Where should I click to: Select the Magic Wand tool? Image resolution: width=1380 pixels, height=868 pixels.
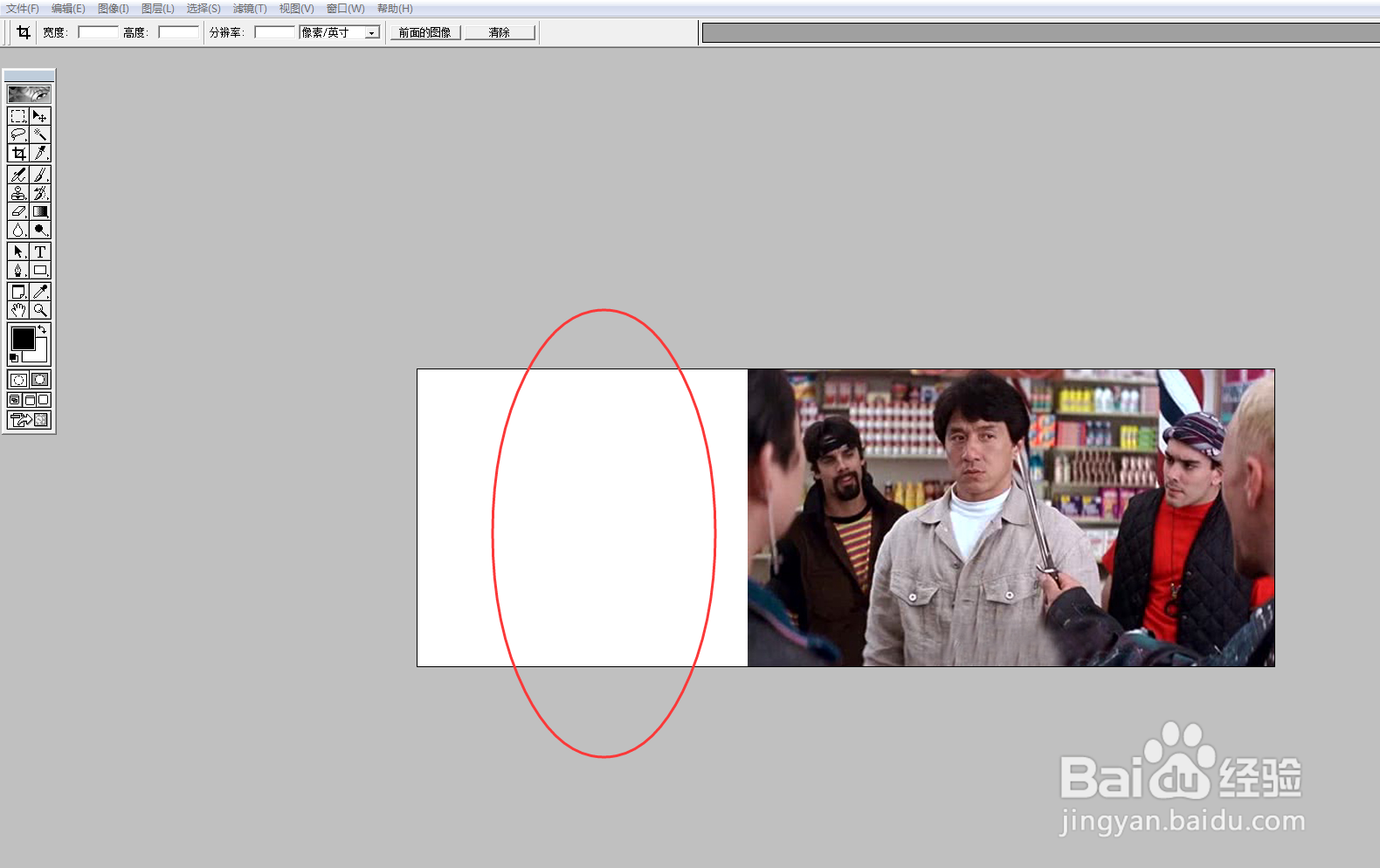(40, 134)
